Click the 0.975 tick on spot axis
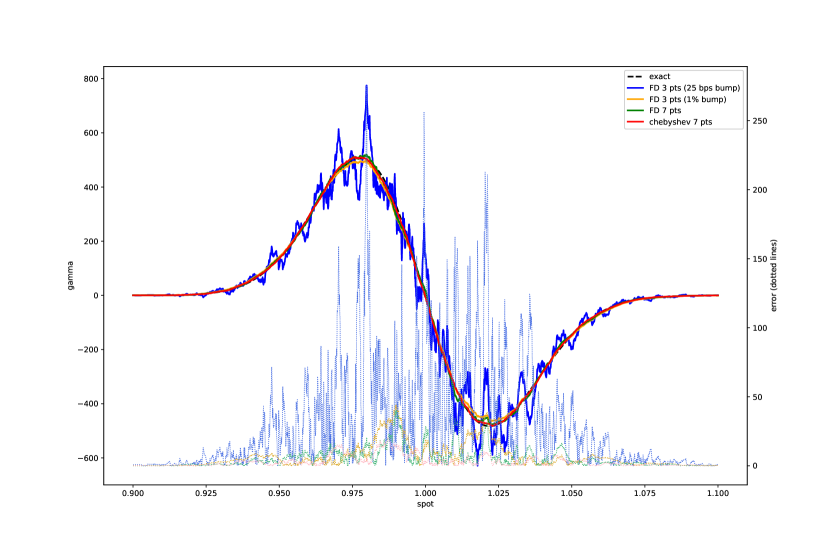The height and width of the screenshot is (554, 830). pyautogui.click(x=352, y=493)
